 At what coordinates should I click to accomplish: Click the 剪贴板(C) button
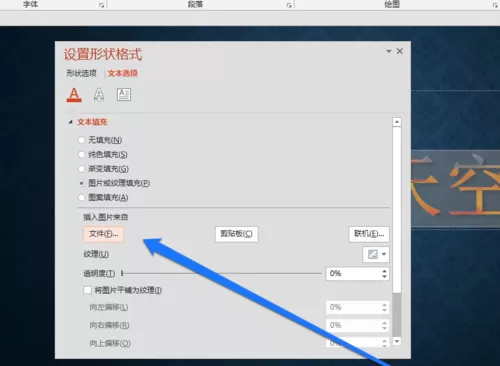(x=236, y=234)
